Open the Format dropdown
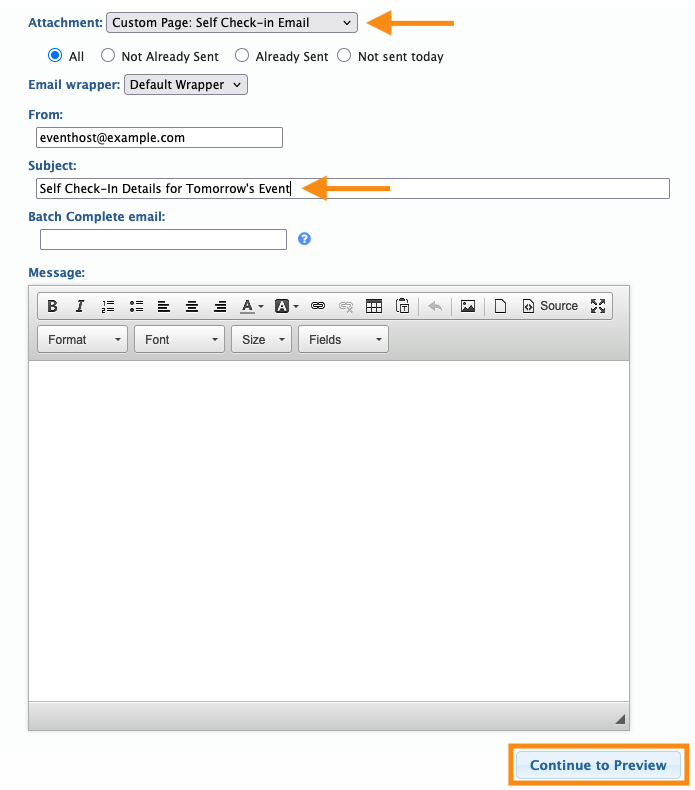 (83, 340)
